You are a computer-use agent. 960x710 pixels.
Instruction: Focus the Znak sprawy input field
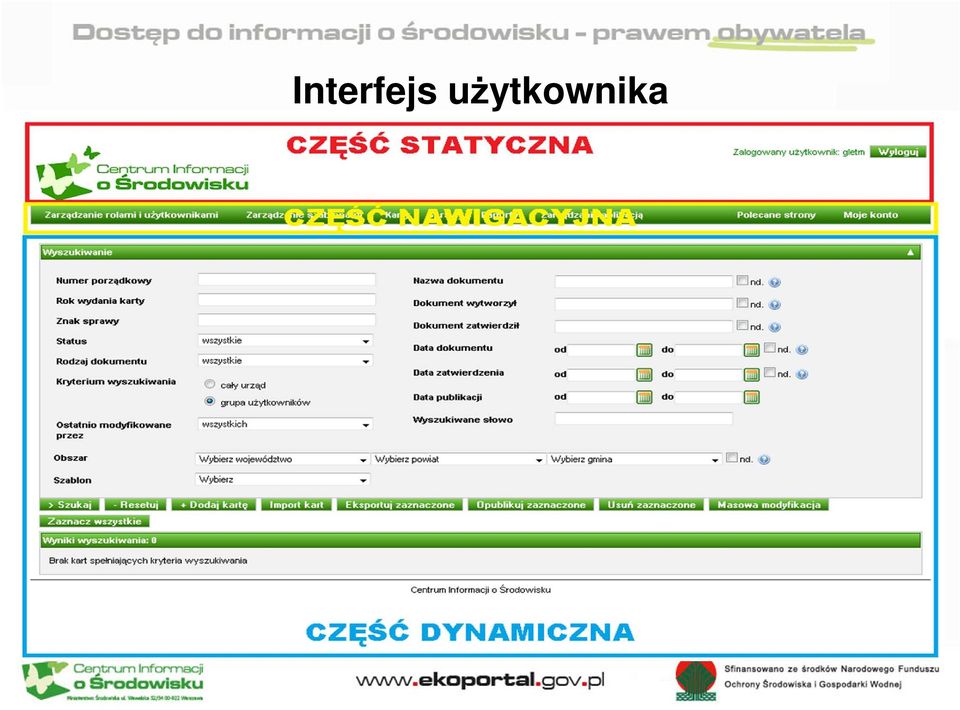287,320
